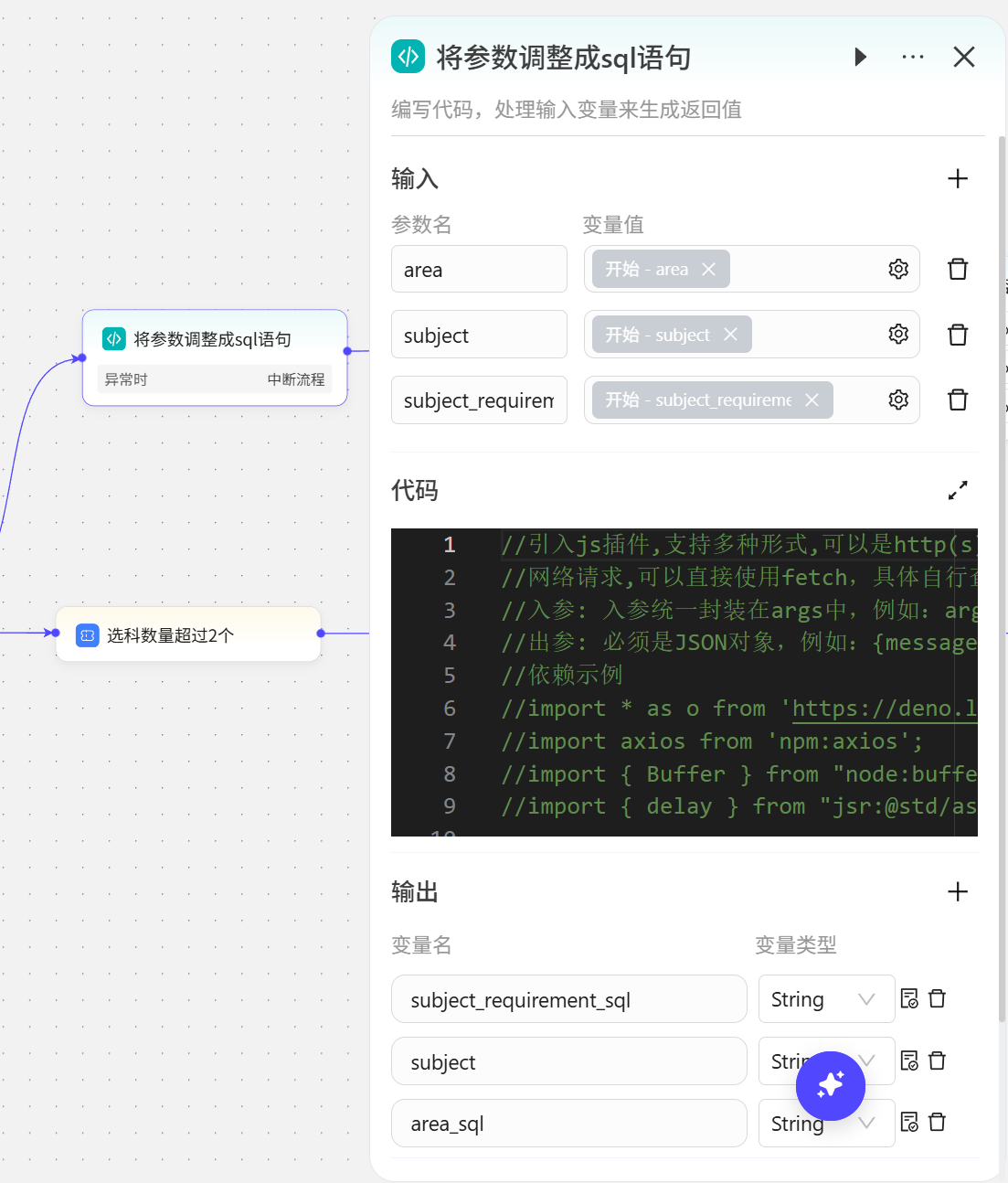Click 中断流程 option in the canvas node

295,379
